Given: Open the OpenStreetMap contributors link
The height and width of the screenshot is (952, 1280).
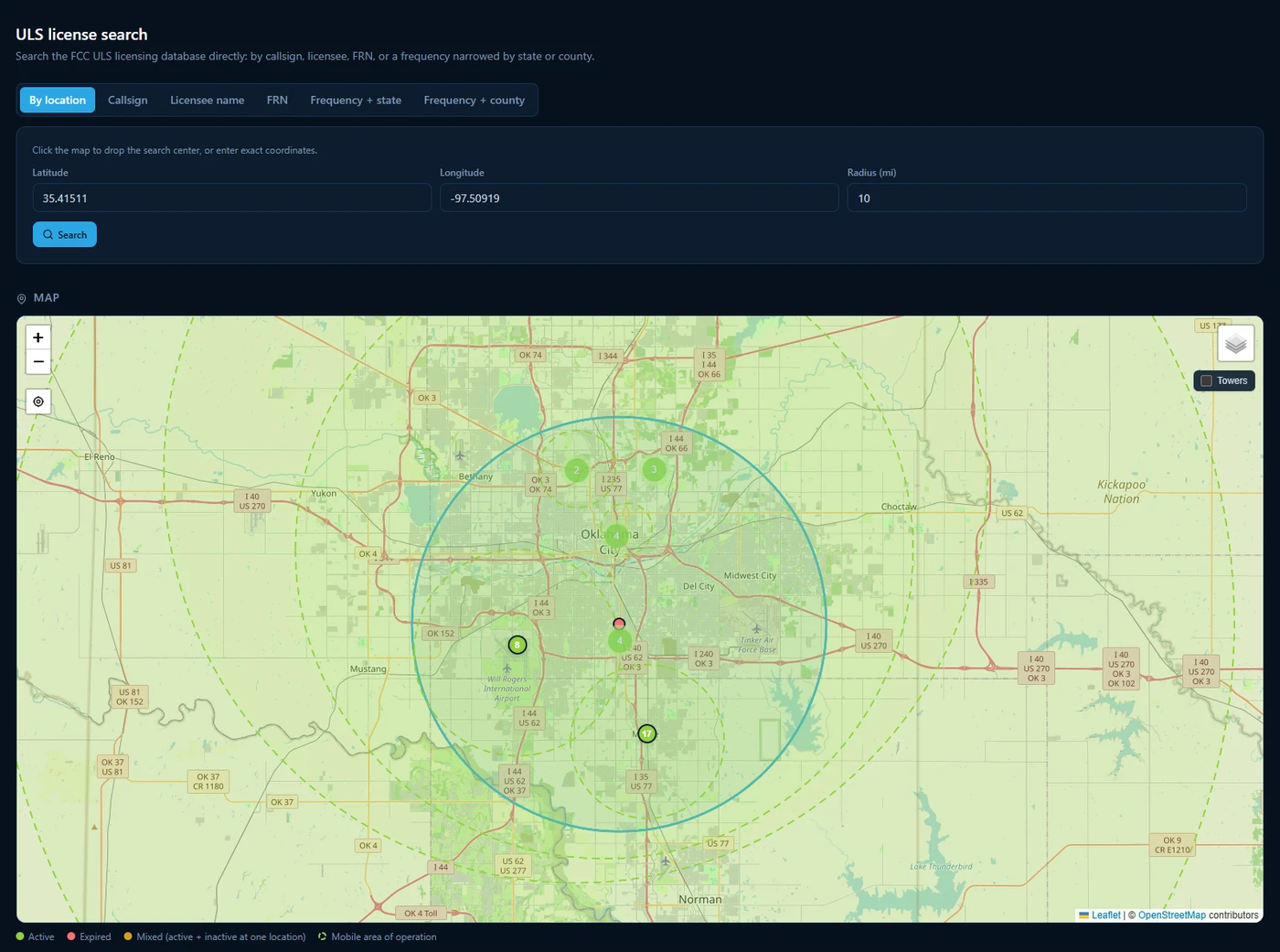Looking at the screenshot, I should coord(1171,915).
